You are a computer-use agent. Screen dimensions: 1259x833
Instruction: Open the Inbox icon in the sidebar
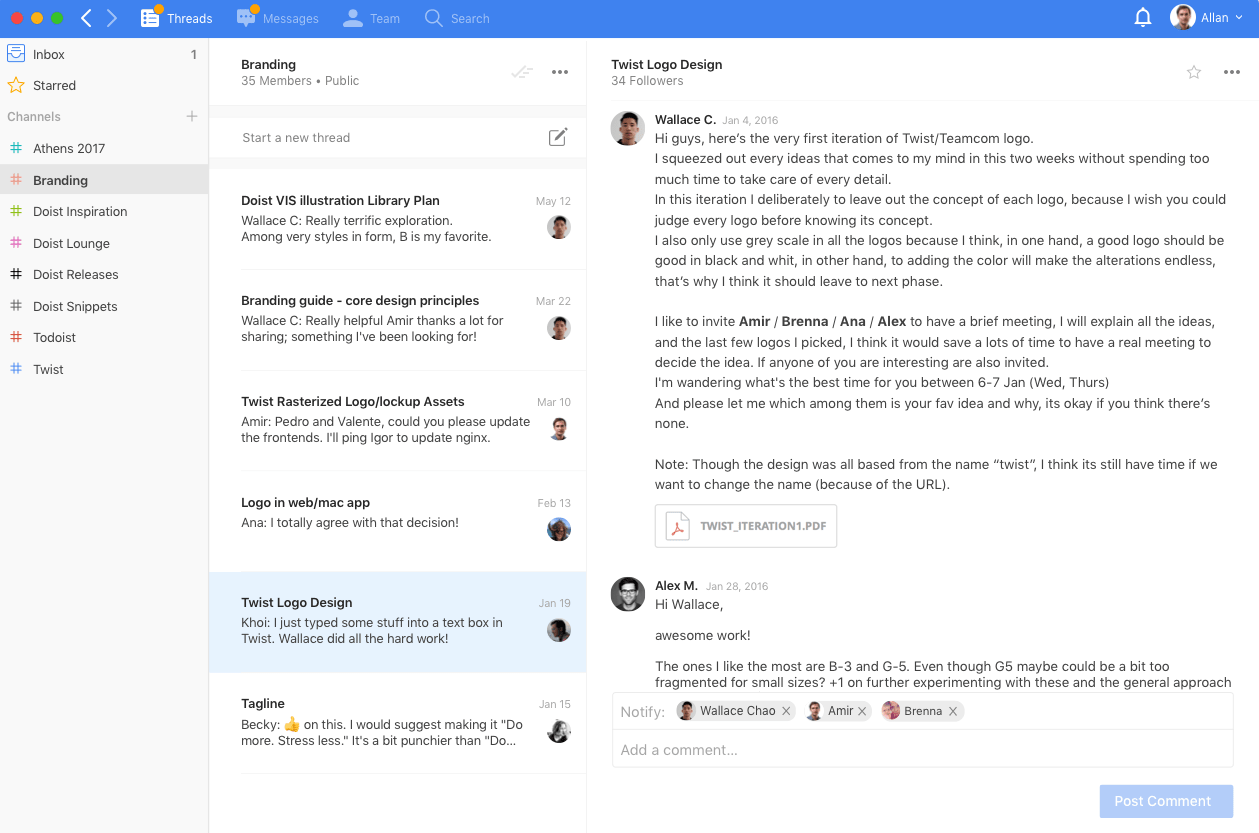point(15,53)
